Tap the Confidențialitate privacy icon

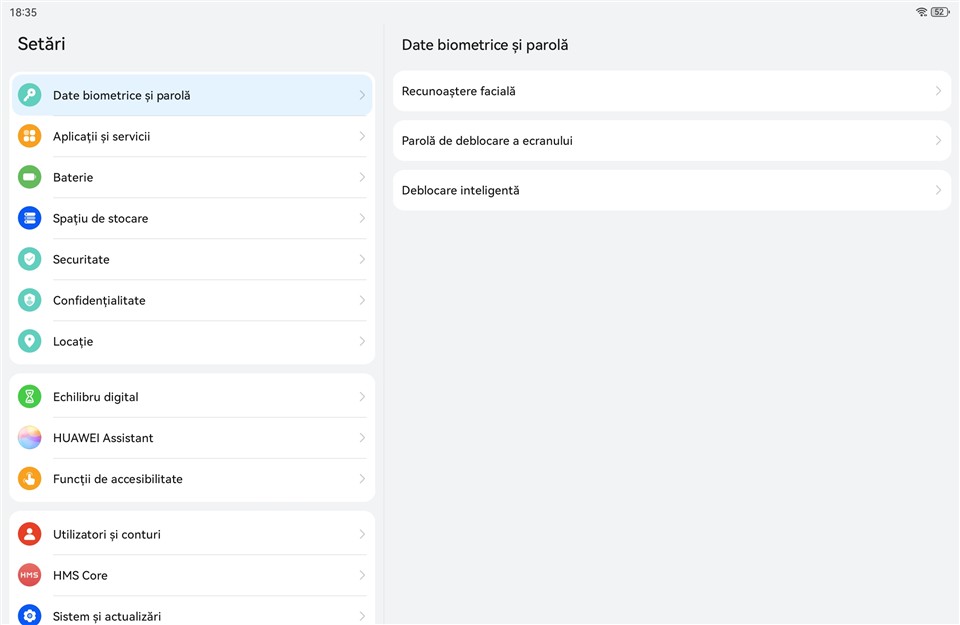coord(30,300)
